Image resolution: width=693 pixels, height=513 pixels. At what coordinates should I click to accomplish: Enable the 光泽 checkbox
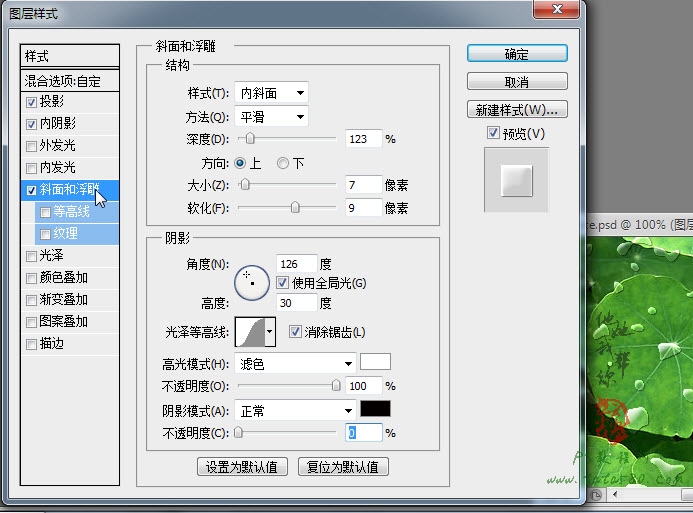pyautogui.click(x=31, y=256)
